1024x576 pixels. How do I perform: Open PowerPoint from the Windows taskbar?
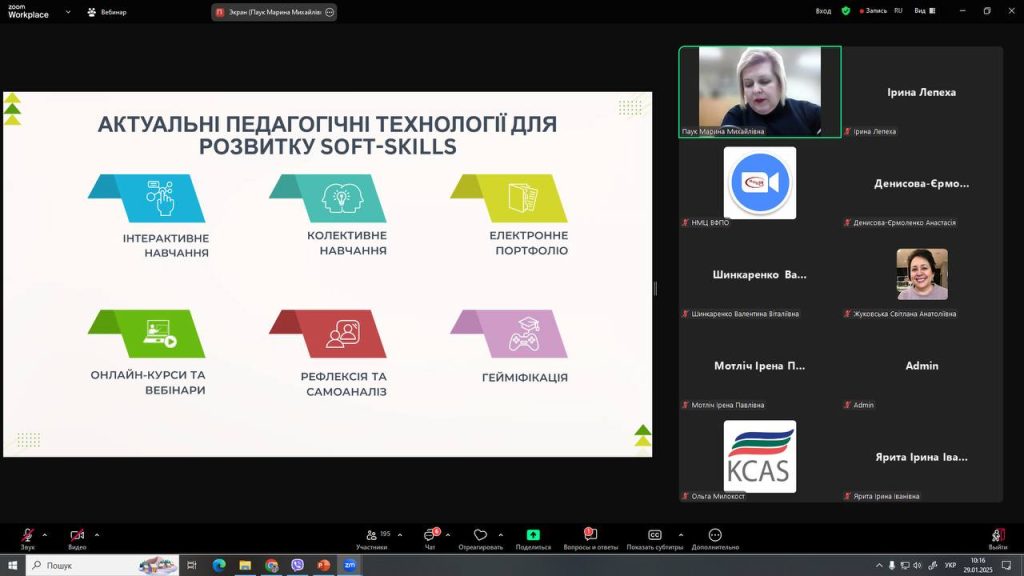click(x=323, y=565)
